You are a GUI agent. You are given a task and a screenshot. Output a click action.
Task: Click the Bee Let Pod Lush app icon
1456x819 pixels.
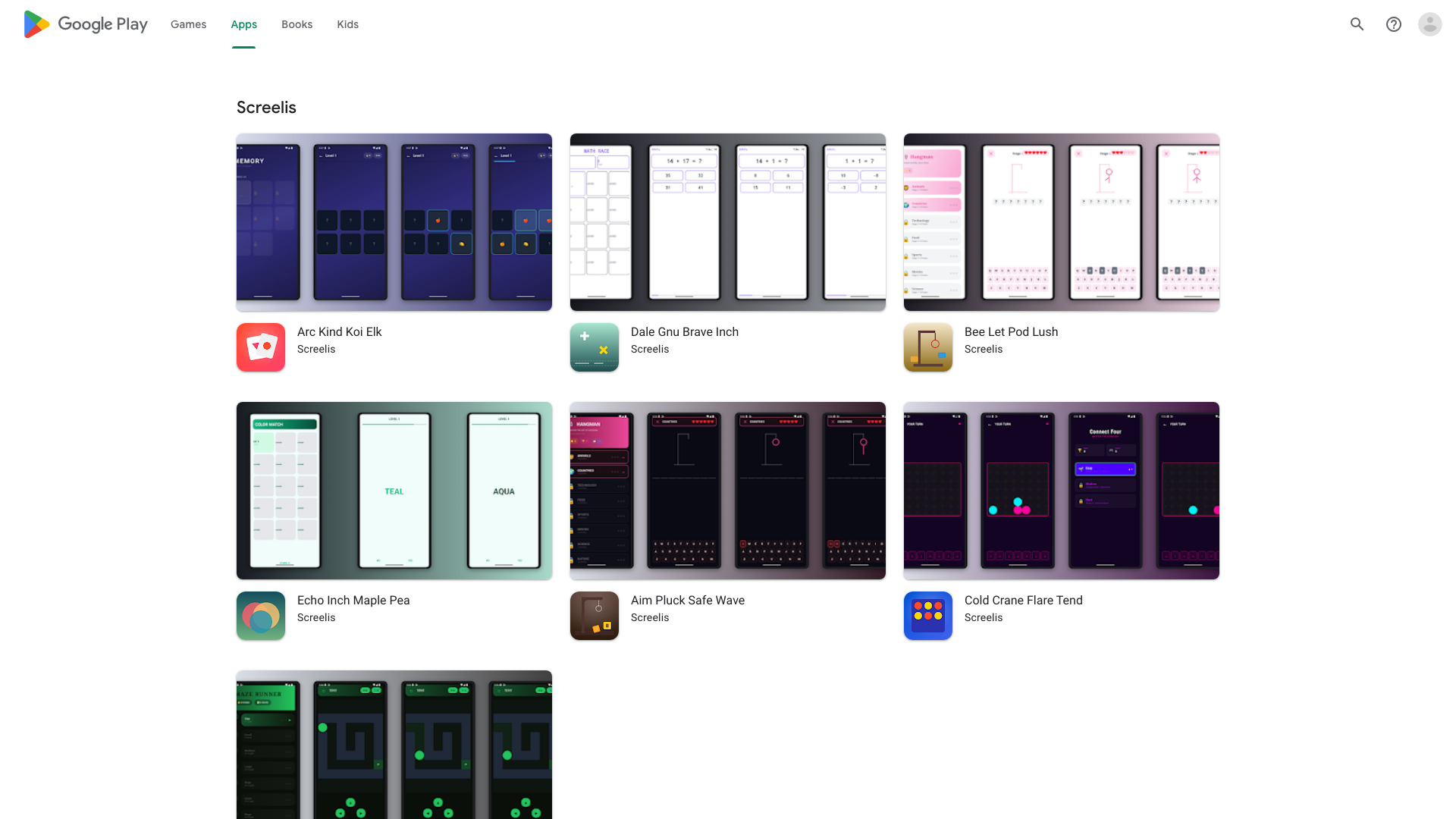pos(928,347)
